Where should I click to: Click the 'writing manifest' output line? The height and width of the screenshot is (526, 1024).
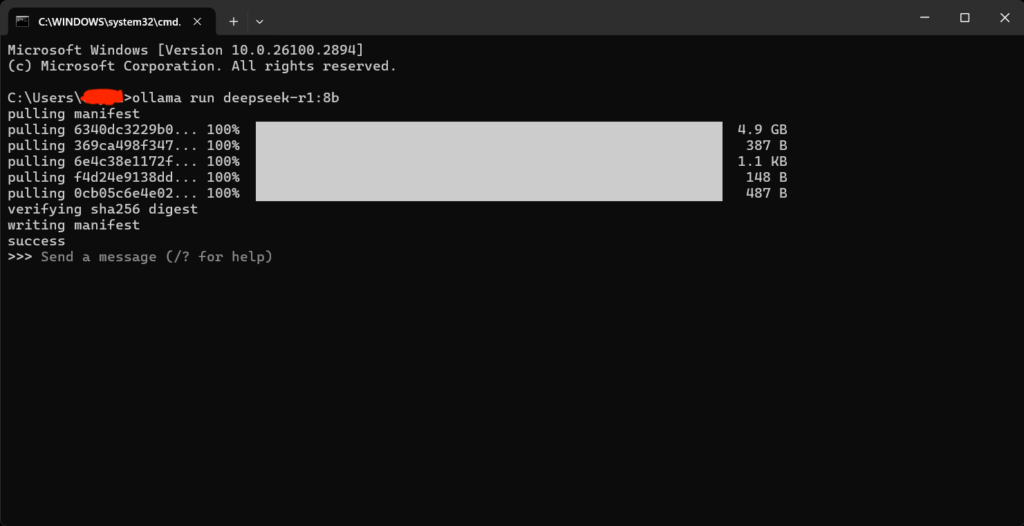74,225
